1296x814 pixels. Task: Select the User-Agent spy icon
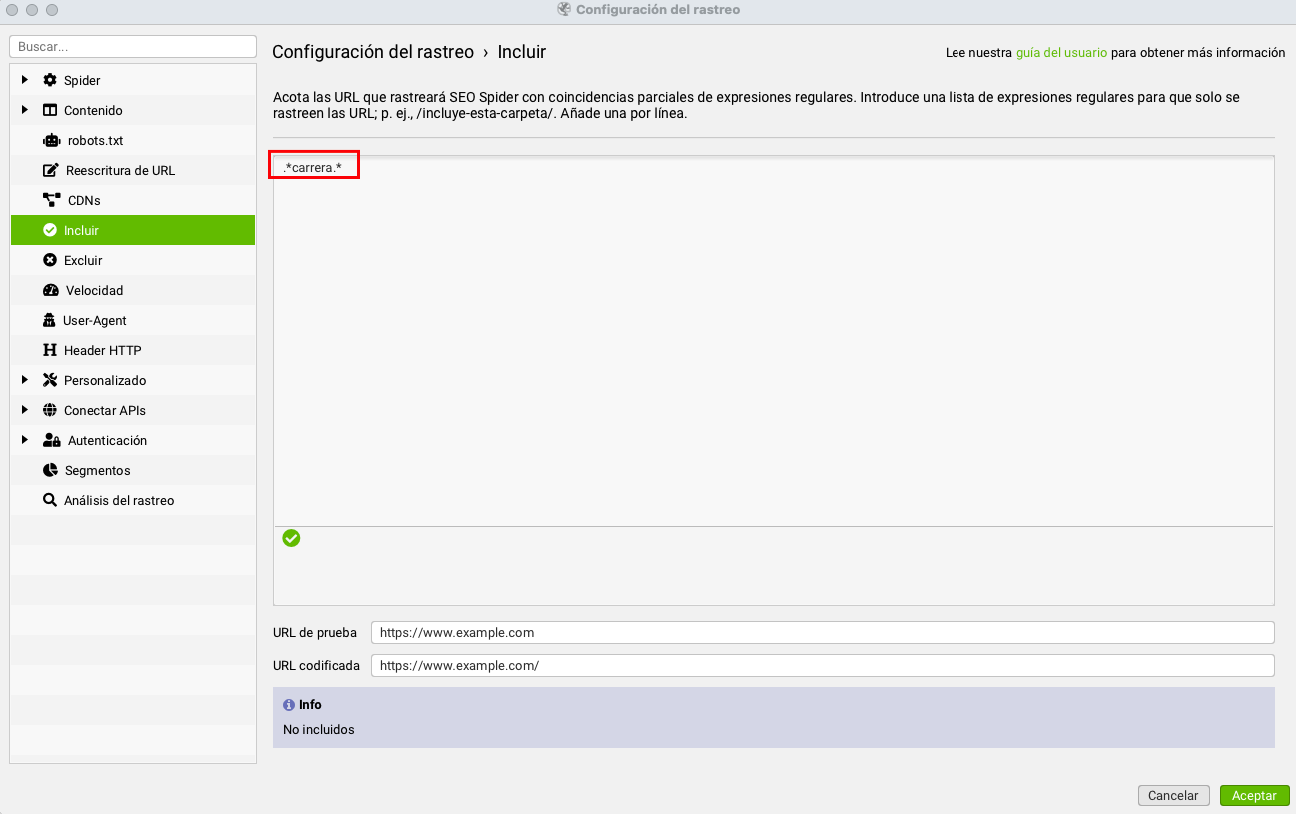point(50,320)
